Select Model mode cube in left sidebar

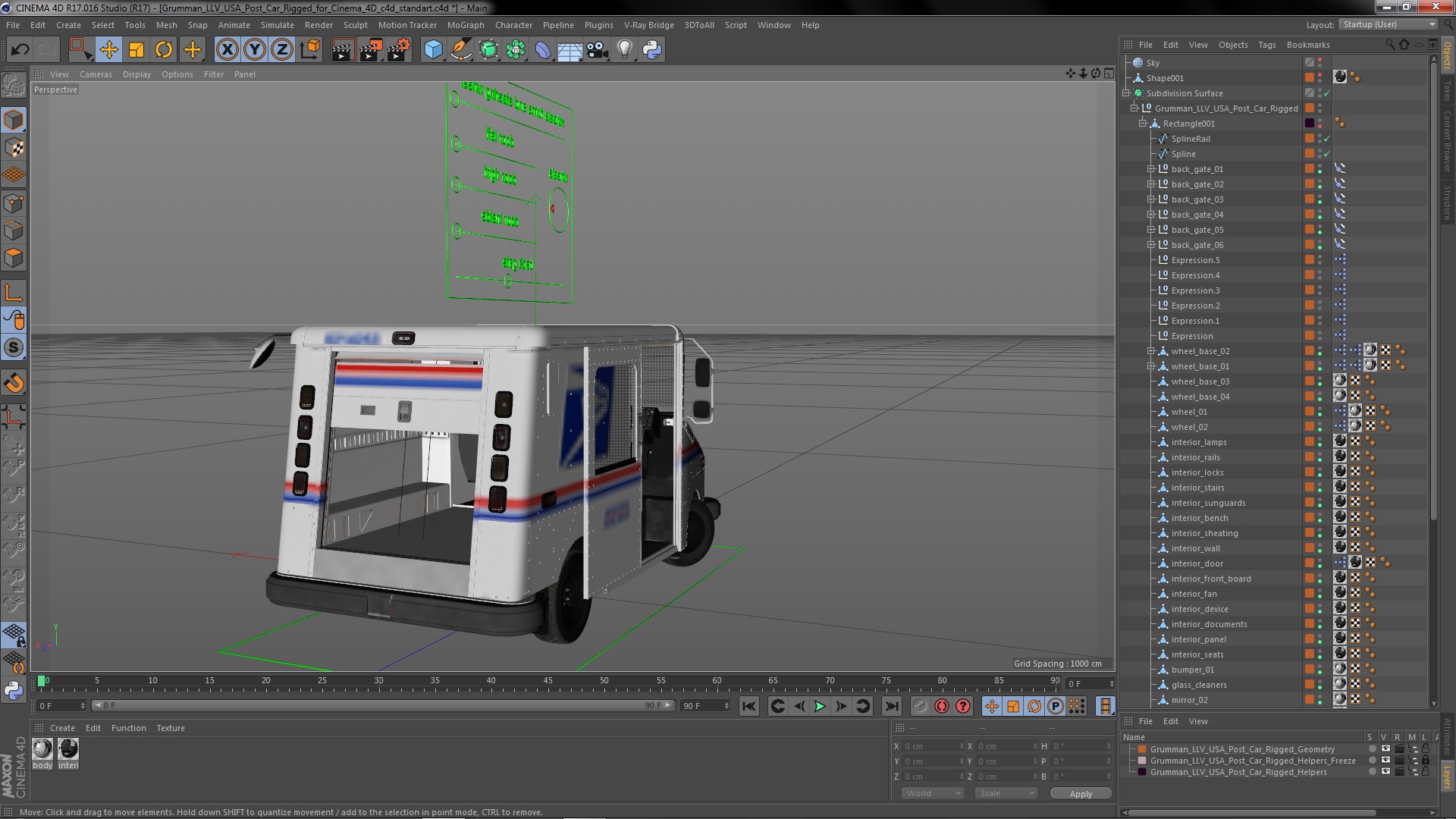(x=14, y=120)
